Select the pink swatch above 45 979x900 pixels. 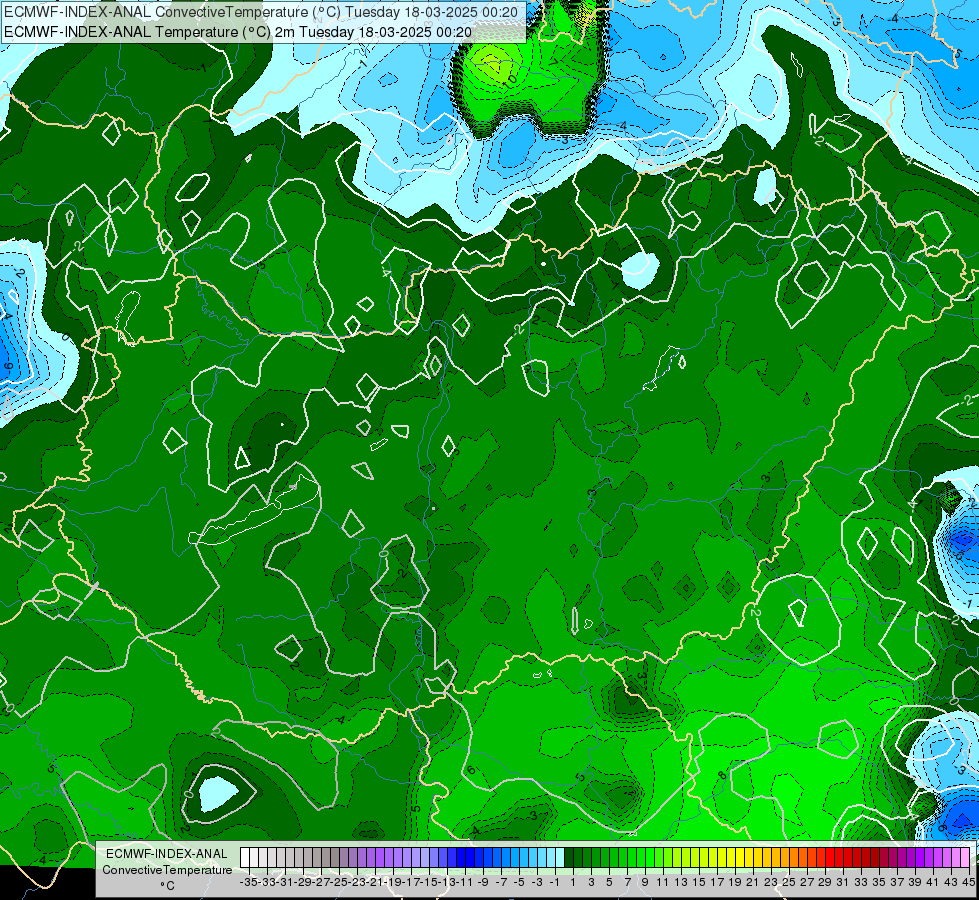[x=965, y=858]
